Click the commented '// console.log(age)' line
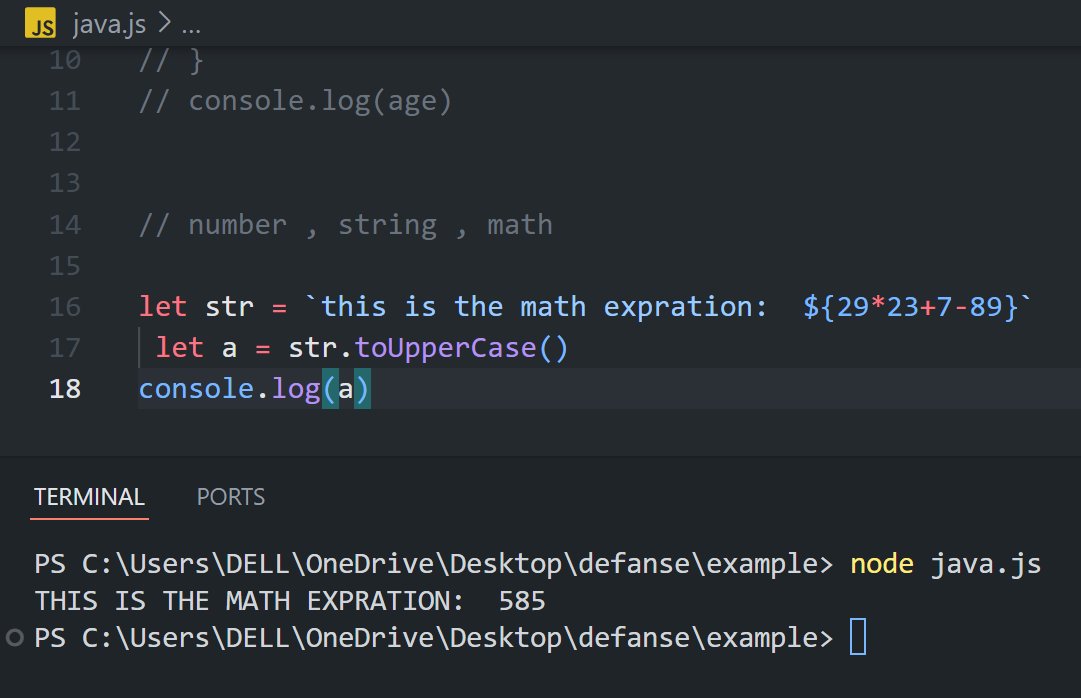1081x698 pixels. (x=295, y=101)
